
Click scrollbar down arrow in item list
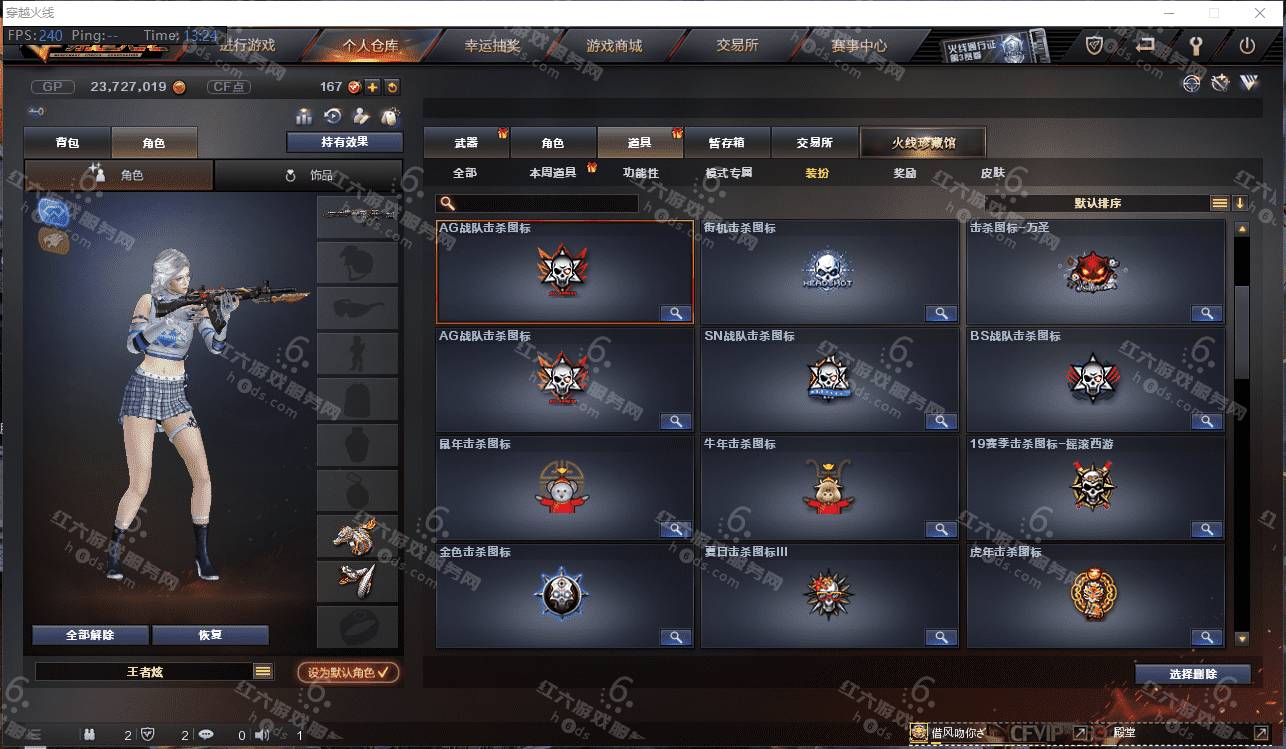1242,638
